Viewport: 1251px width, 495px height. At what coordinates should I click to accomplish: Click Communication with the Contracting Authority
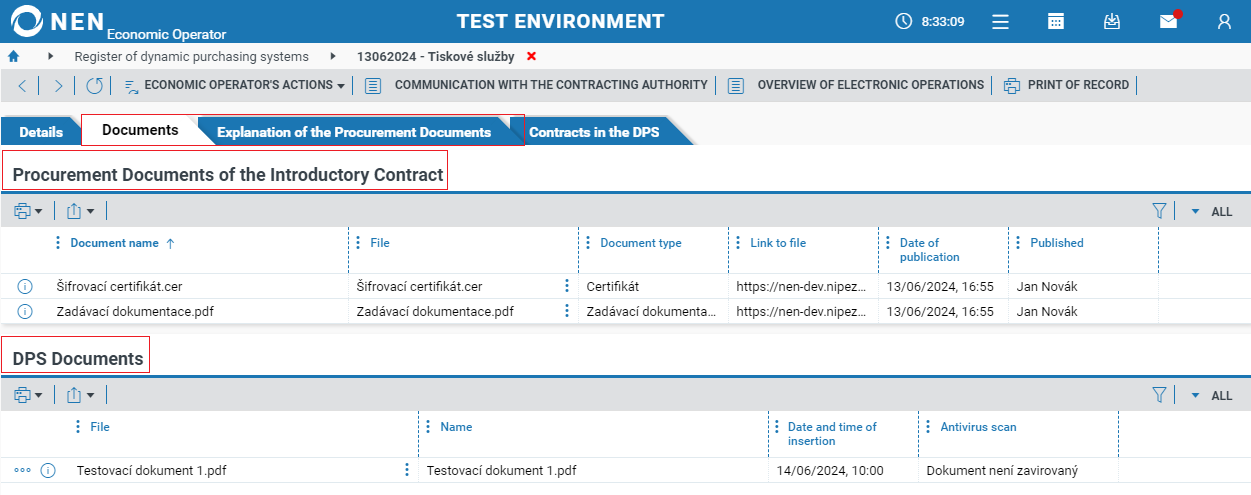[550, 85]
